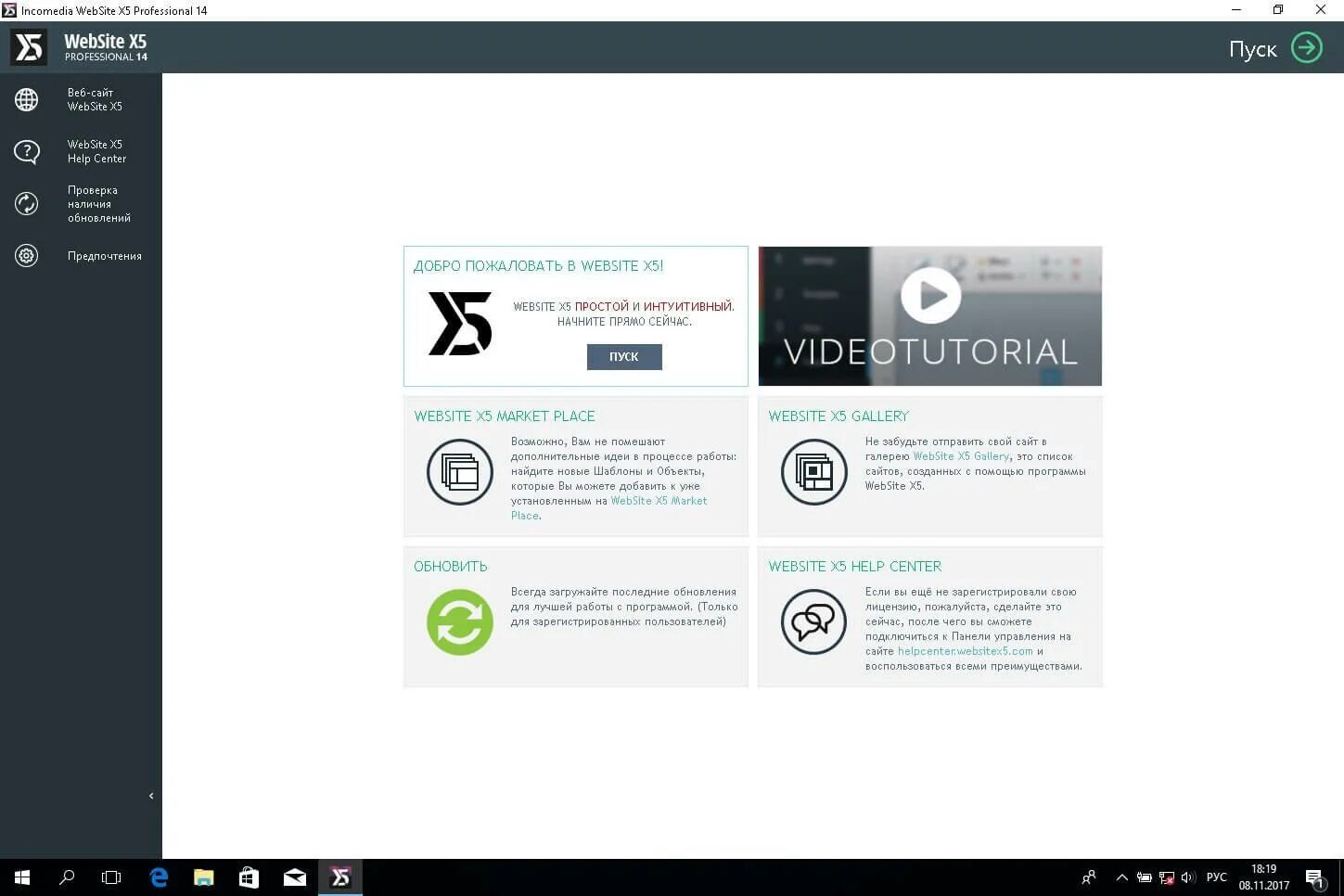Click the WEBSITE X5 GALLERY heading

838,416
